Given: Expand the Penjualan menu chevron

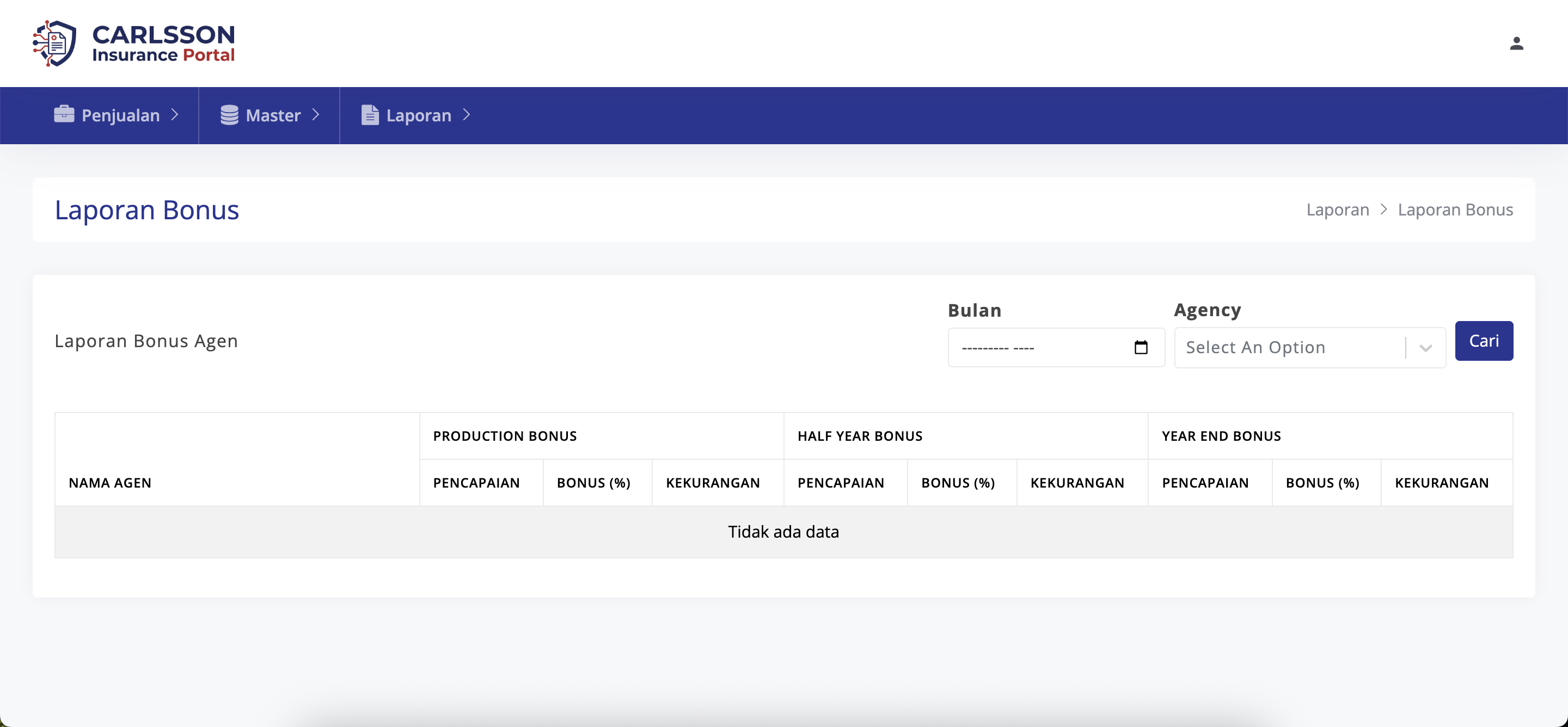Looking at the screenshot, I should point(175,114).
